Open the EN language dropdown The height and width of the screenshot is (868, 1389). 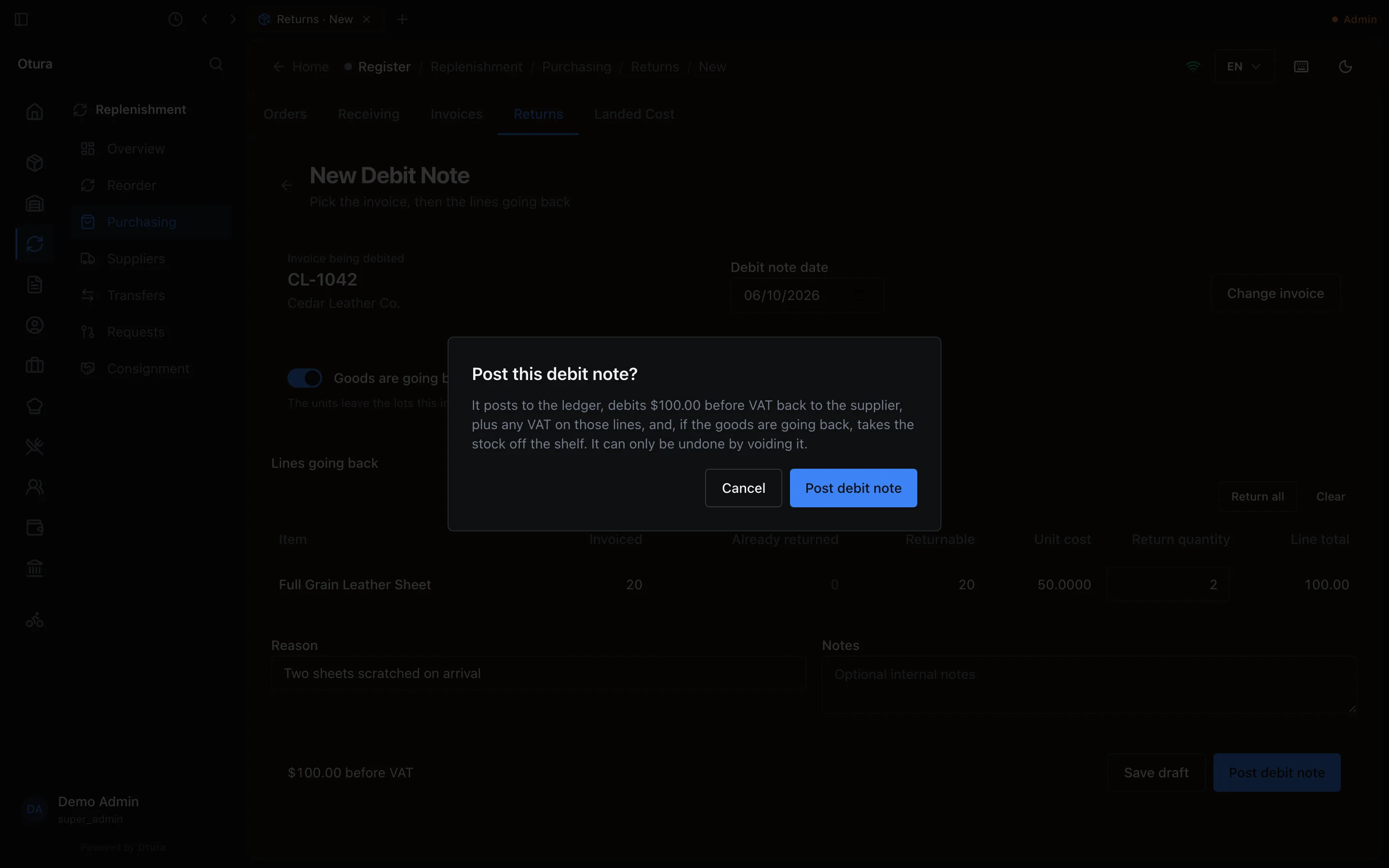click(1244, 67)
